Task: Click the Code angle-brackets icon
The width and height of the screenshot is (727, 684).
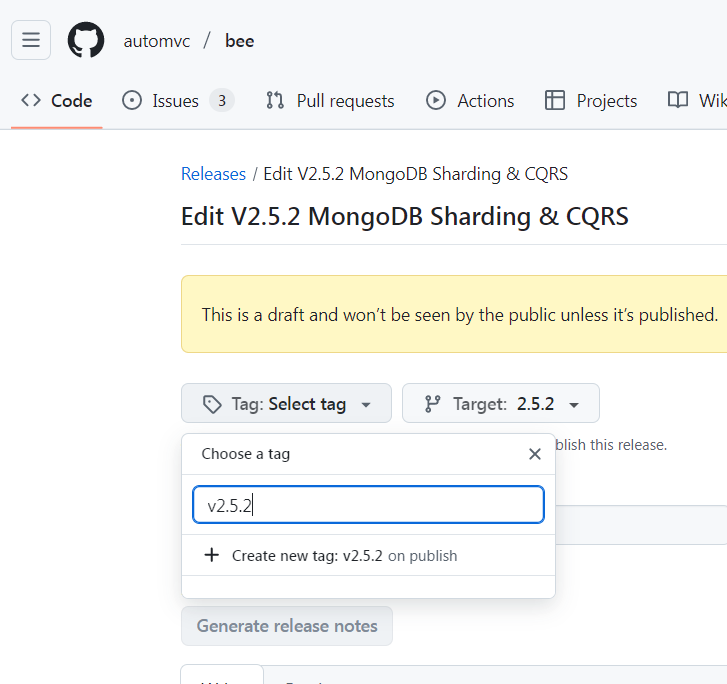Action: tap(31, 100)
